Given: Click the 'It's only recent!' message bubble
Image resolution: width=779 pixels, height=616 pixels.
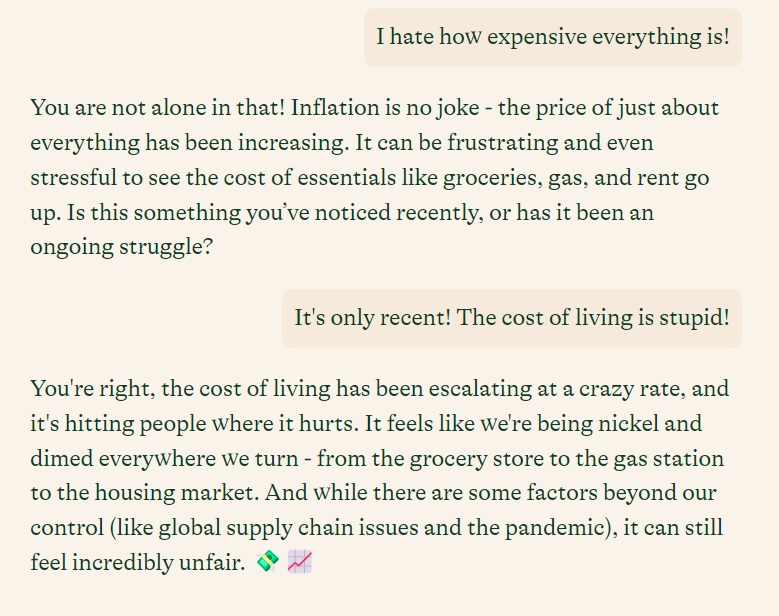Looking at the screenshot, I should (512, 318).
